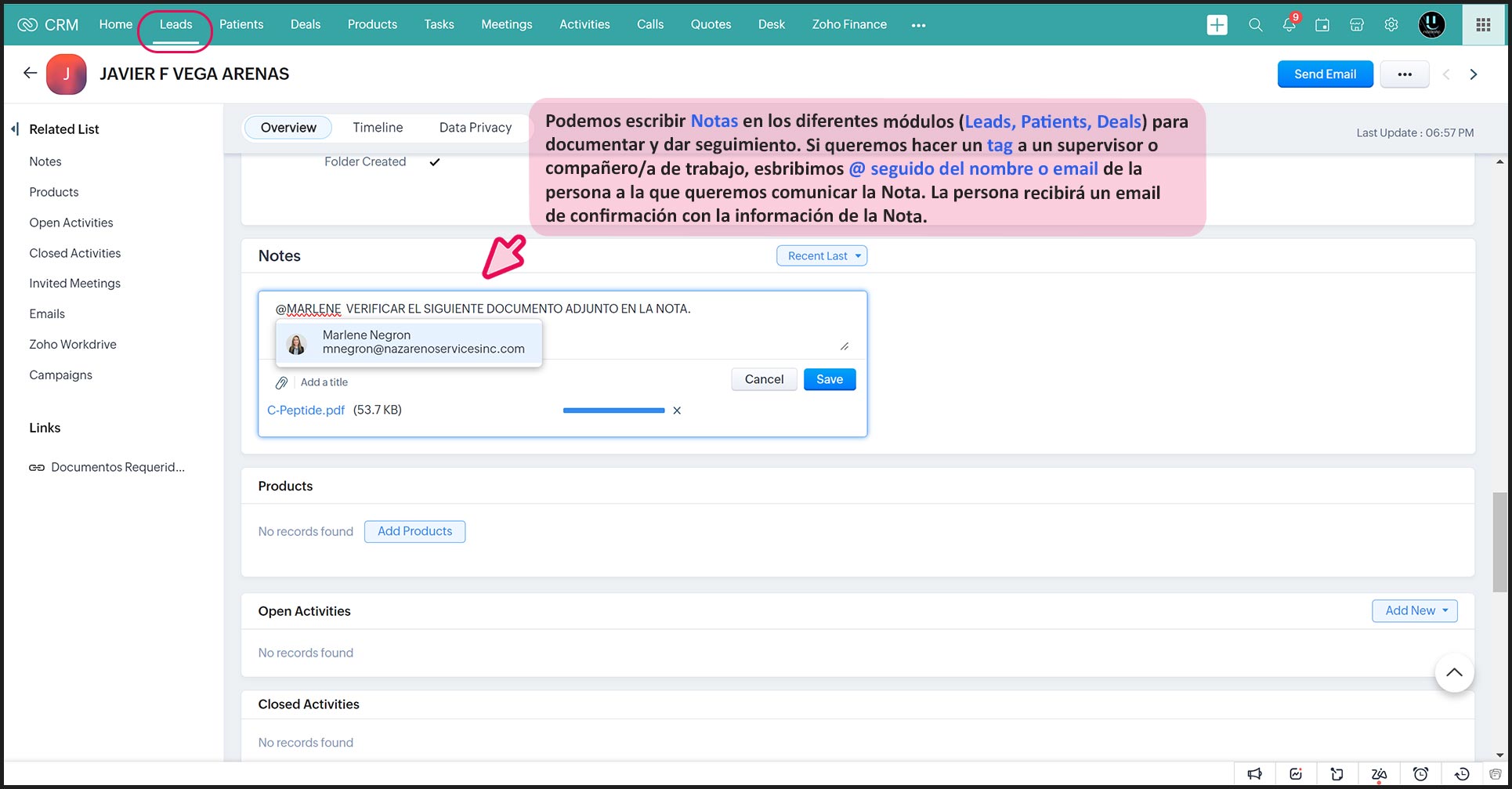The width and height of the screenshot is (1512, 789).
Task: Save the note
Action: tap(830, 379)
